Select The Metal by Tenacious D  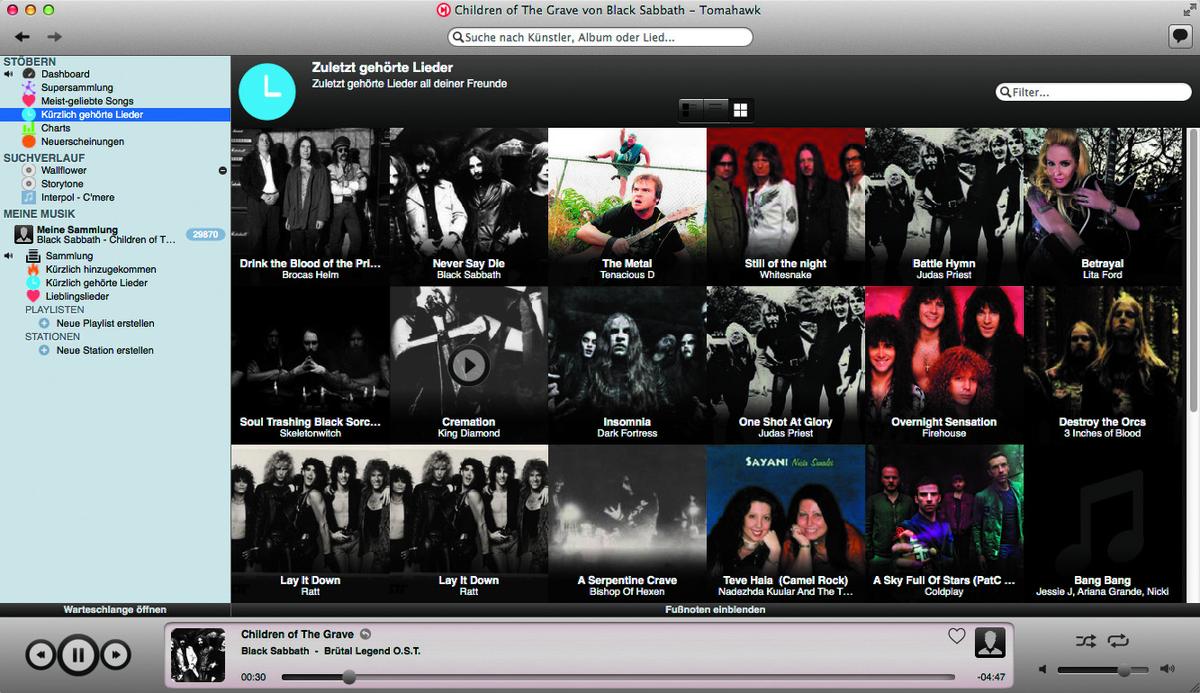click(627, 206)
